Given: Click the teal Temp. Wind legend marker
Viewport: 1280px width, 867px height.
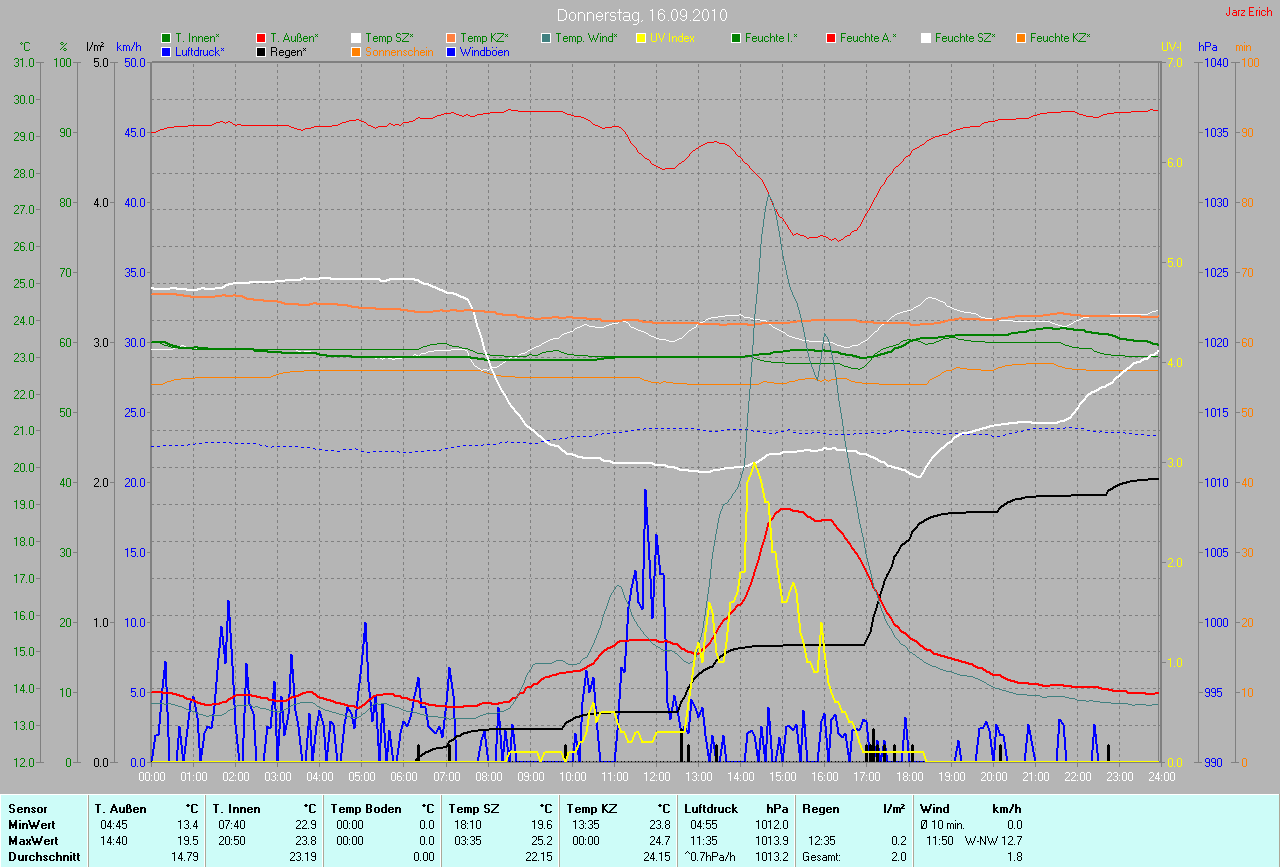Looking at the screenshot, I should tap(546, 38).
